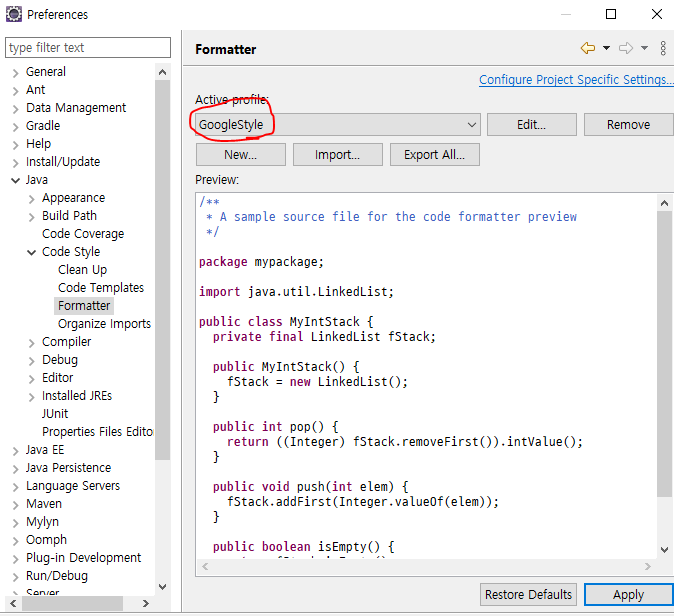Click Restore Defaults button
Screen dimensions: 674x616
point(528,595)
